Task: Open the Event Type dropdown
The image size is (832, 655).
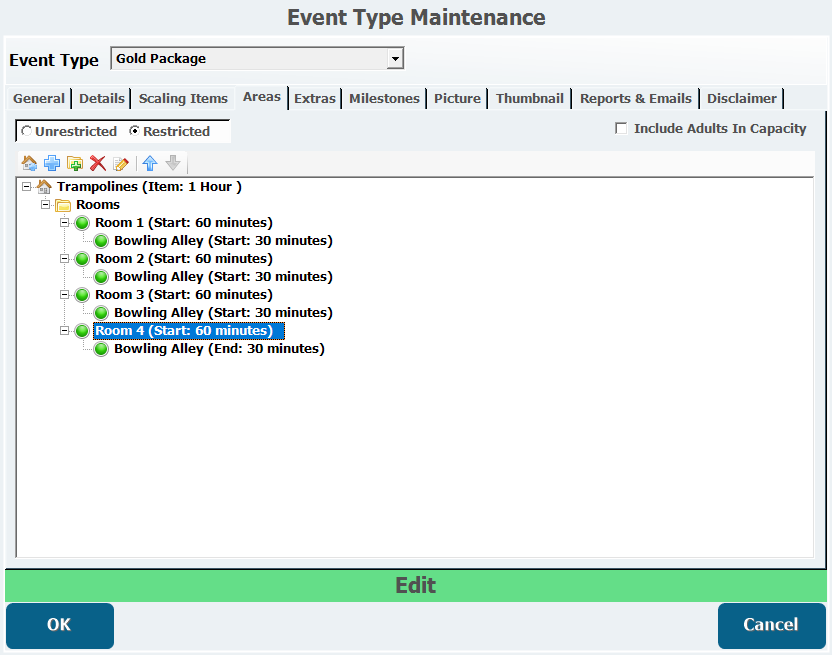Action: 395,59
